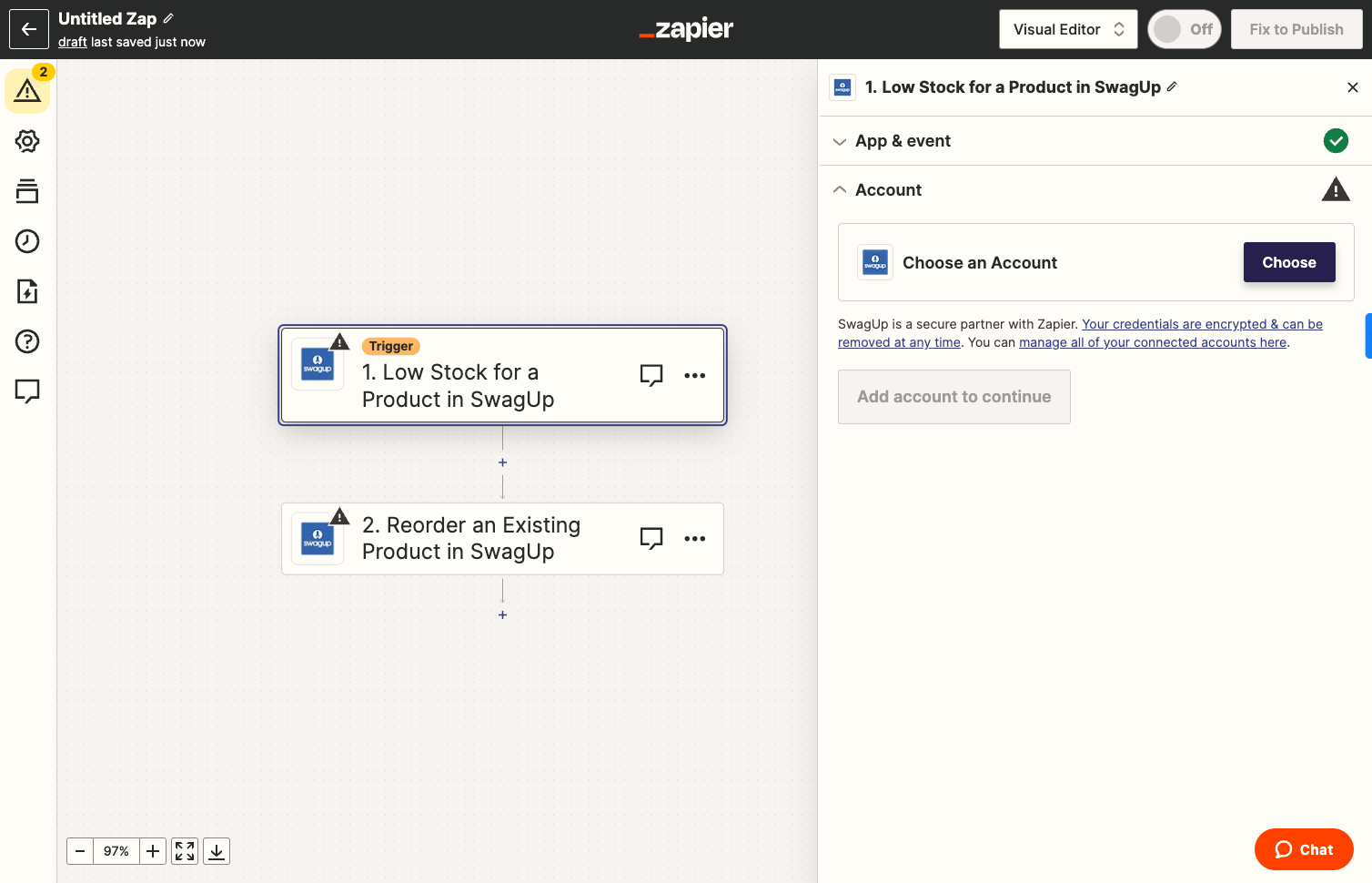The height and width of the screenshot is (883, 1372).
Task: Fit Zap to view using expand icon
Action: (185, 851)
